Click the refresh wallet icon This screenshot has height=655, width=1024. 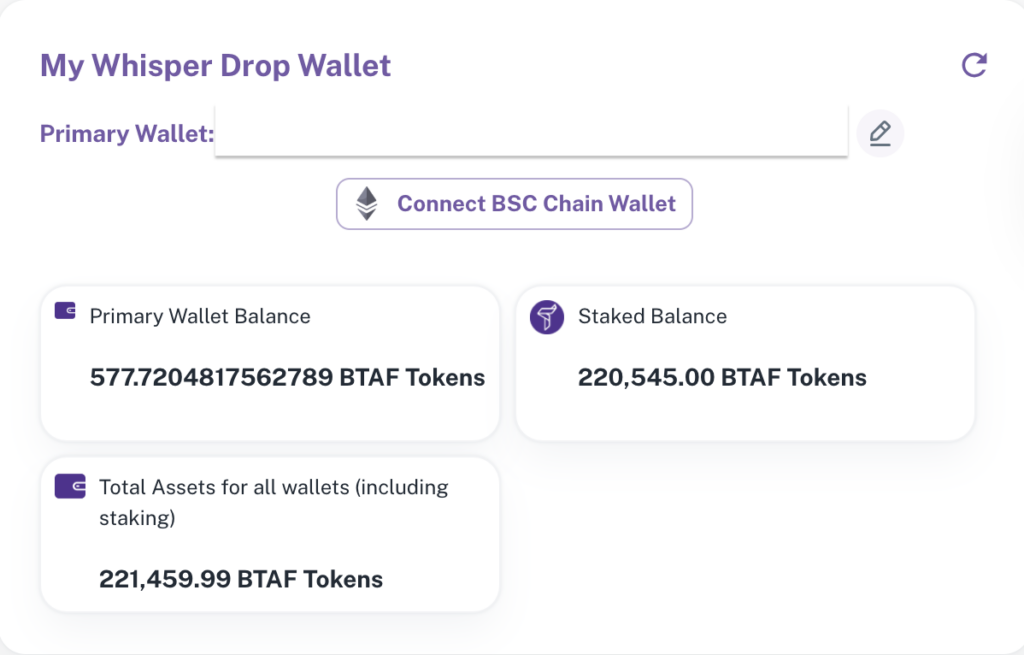click(x=974, y=65)
